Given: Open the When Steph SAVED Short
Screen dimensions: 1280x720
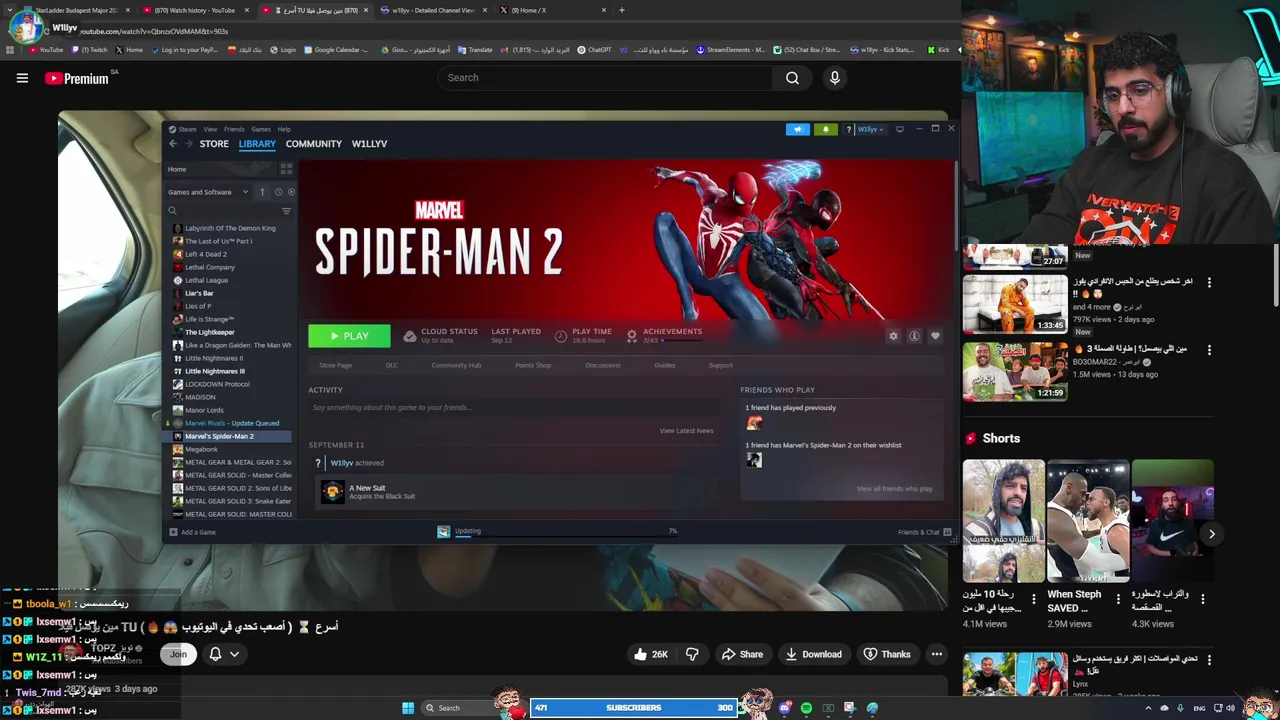Looking at the screenshot, I should point(1088,521).
